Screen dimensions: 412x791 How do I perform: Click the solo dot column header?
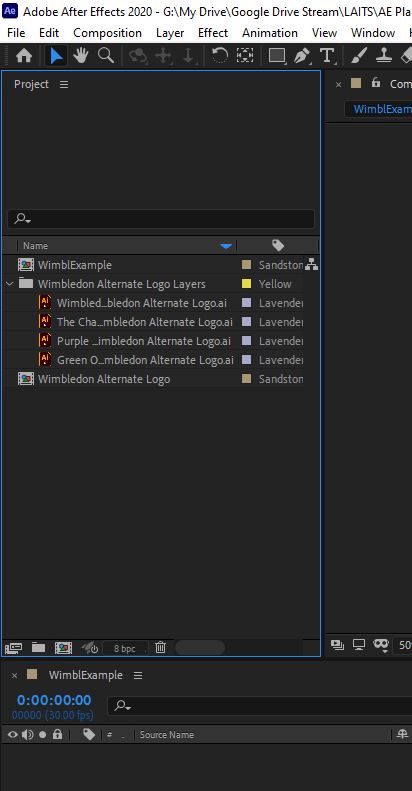(x=42, y=734)
